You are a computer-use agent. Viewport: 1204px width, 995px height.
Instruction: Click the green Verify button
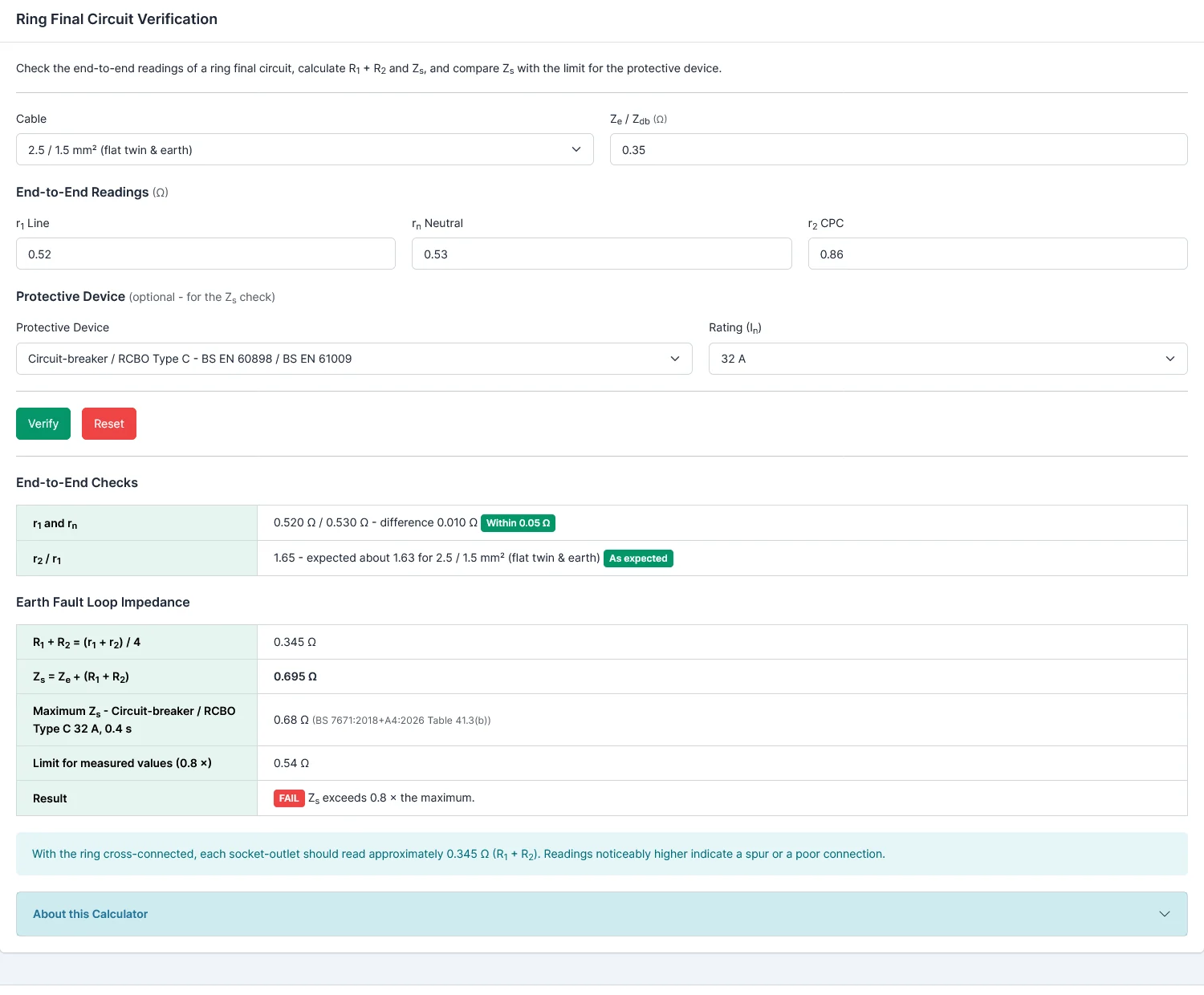[43, 424]
